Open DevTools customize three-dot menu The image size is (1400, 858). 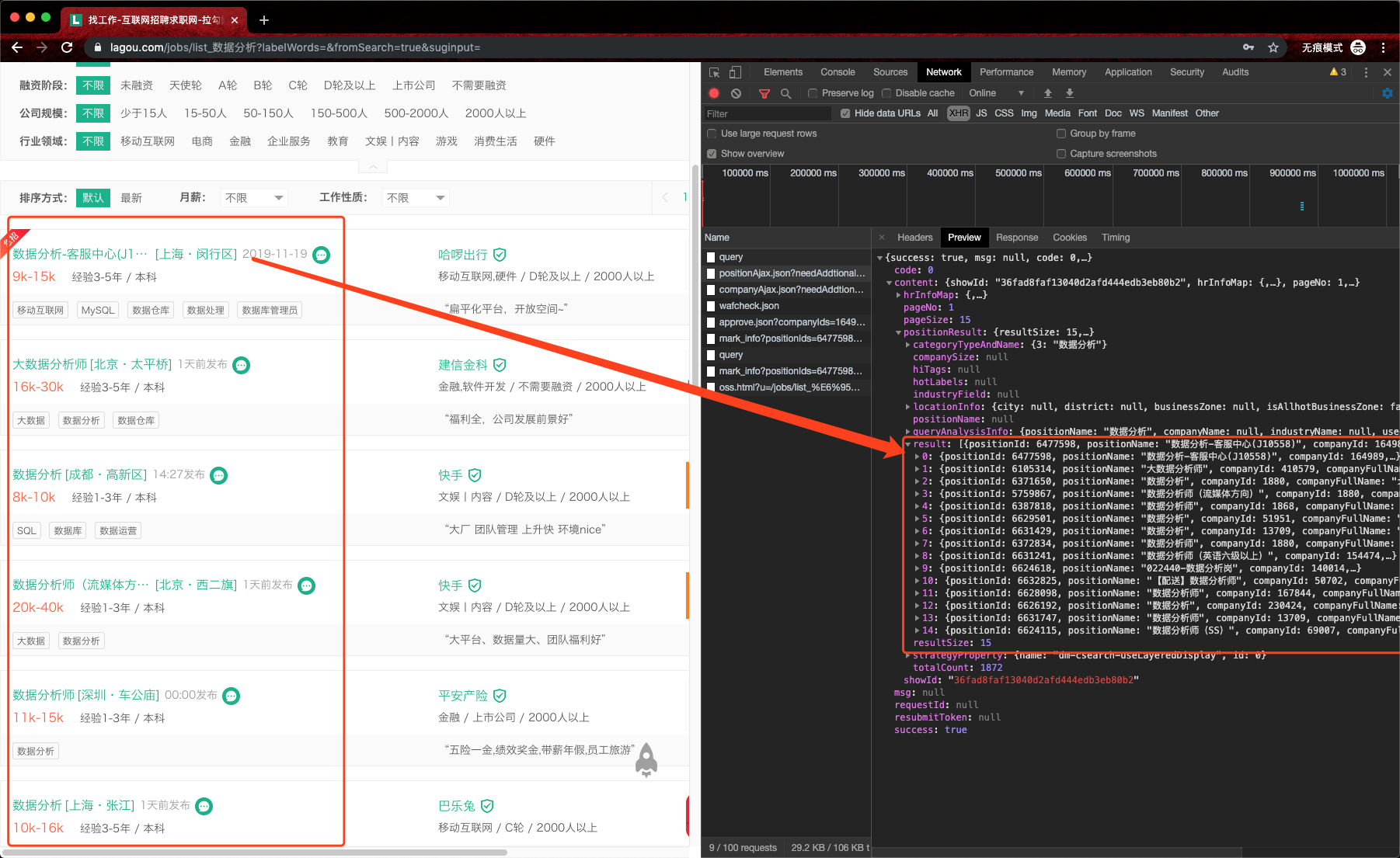[1366, 72]
